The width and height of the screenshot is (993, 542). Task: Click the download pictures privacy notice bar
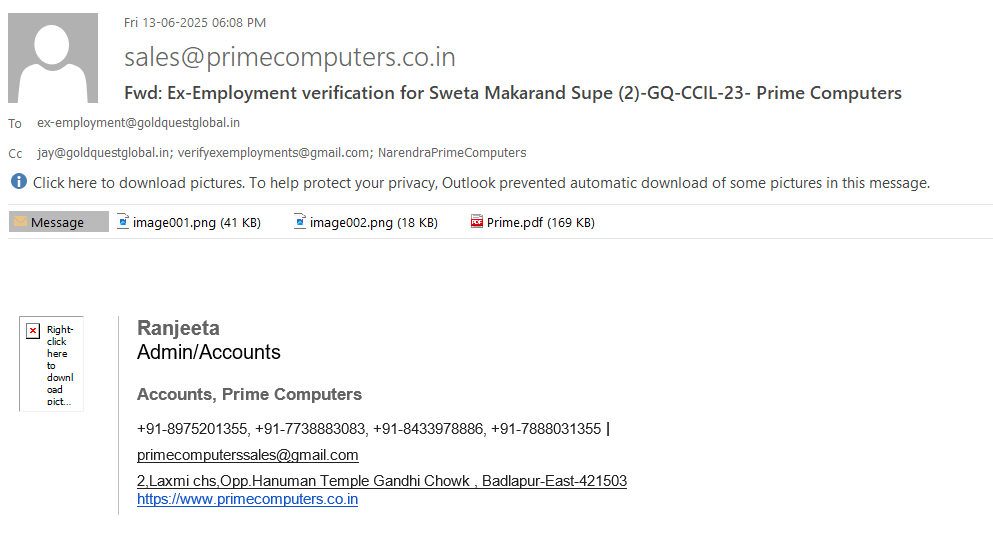[480, 183]
